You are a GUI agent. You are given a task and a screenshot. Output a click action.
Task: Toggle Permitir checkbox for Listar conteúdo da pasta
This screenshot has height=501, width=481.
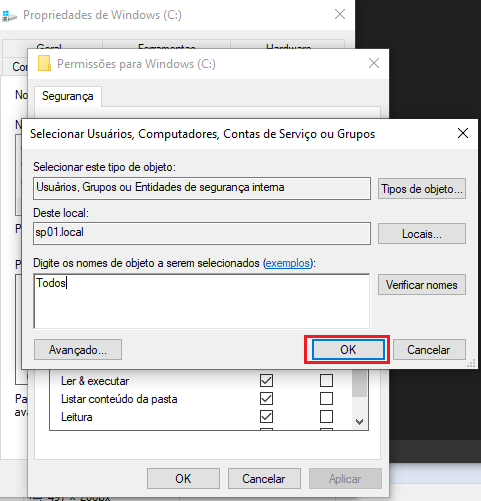pyautogui.click(x=266, y=398)
